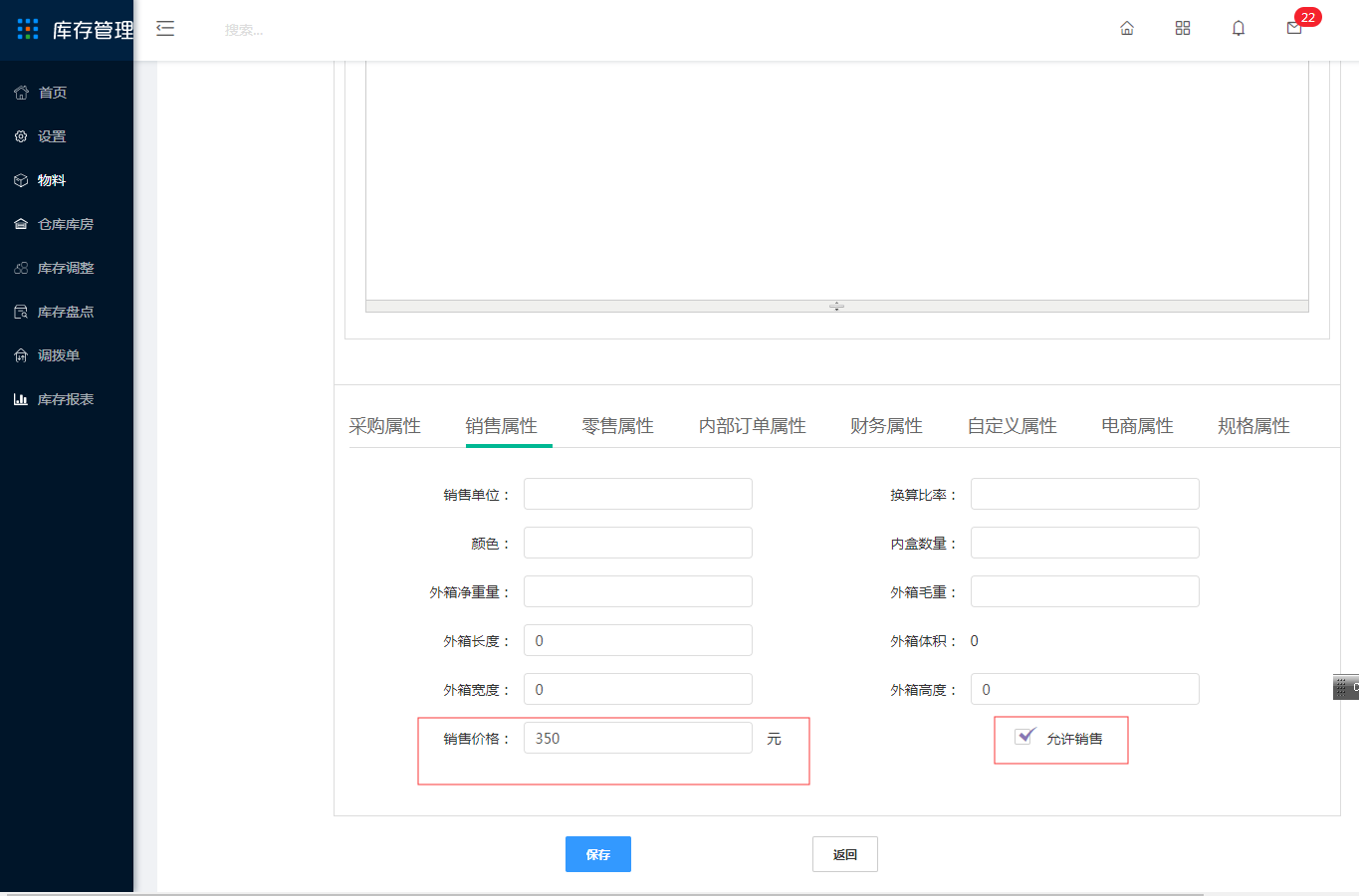Screen dimensions: 1359x896
Task: Open 库存报表 in the sidebar menu
Action: click(67, 399)
